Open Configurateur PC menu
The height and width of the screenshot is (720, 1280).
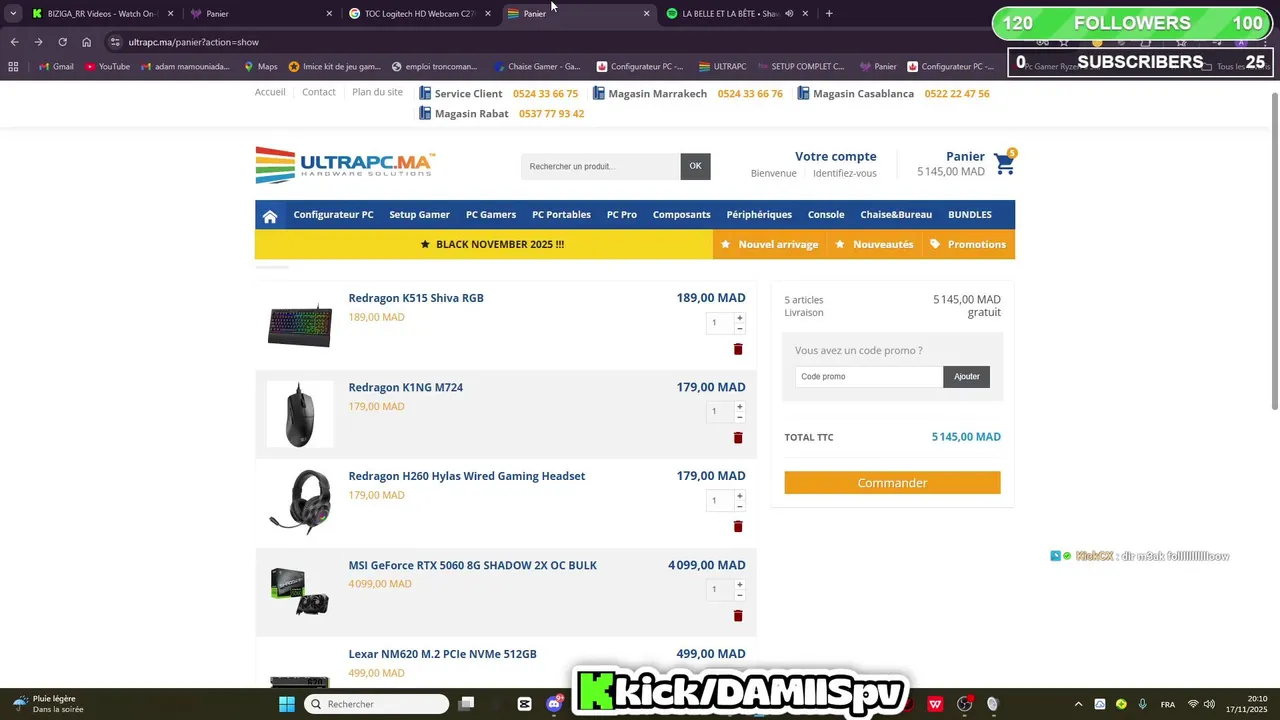(333, 215)
